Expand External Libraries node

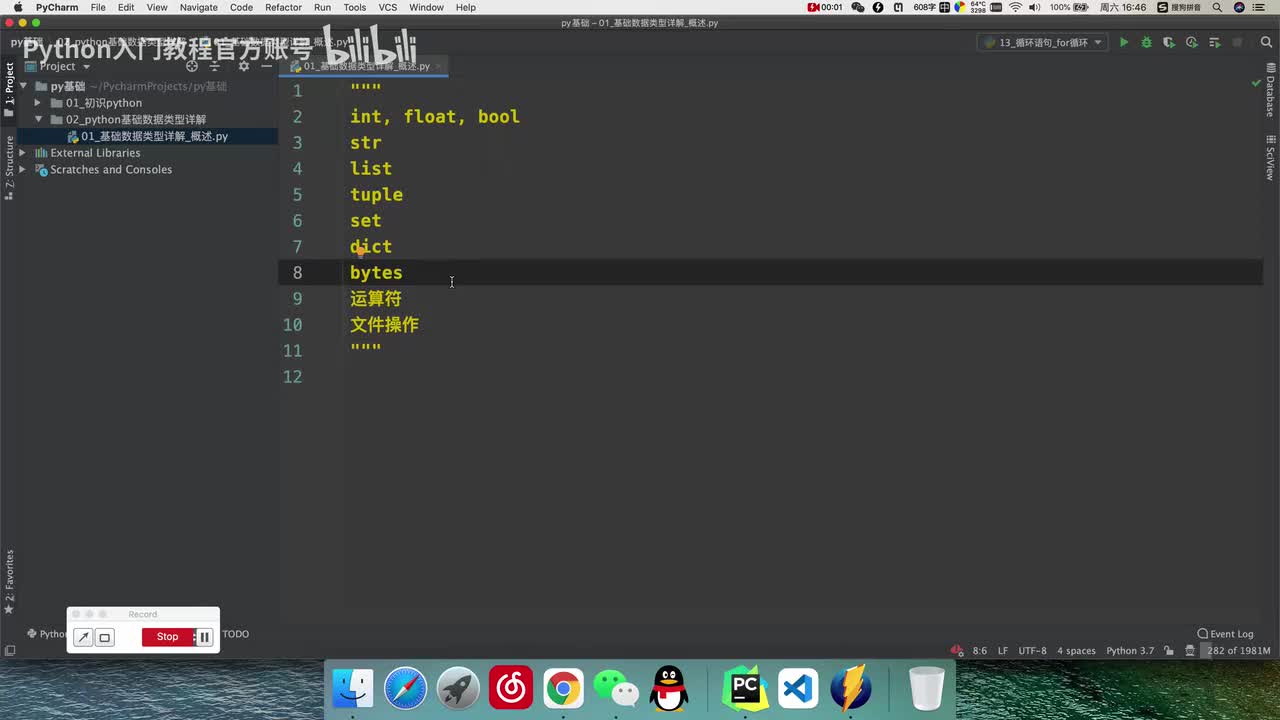click(x=23, y=153)
